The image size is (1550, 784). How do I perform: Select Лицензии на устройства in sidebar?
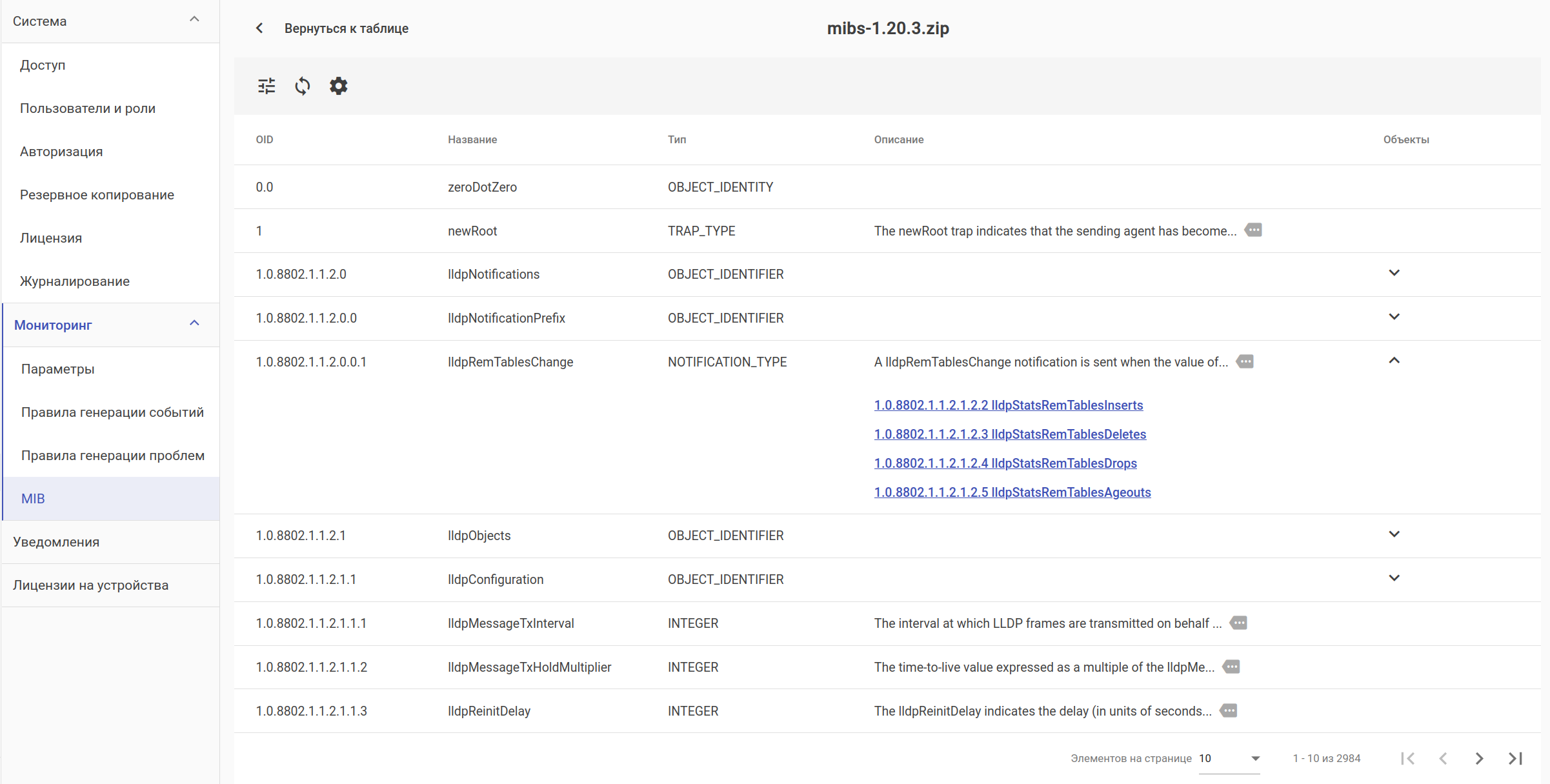(x=90, y=585)
